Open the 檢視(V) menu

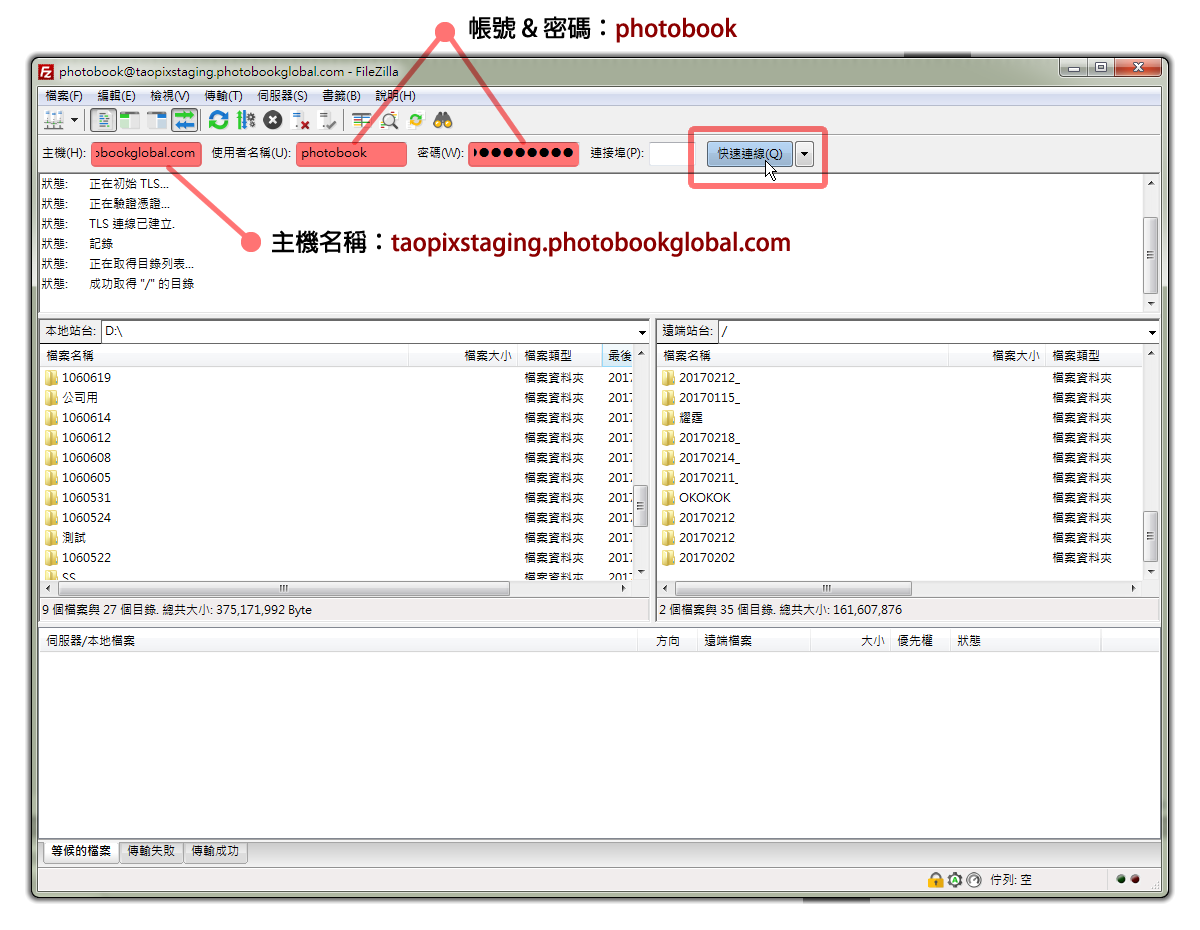170,96
